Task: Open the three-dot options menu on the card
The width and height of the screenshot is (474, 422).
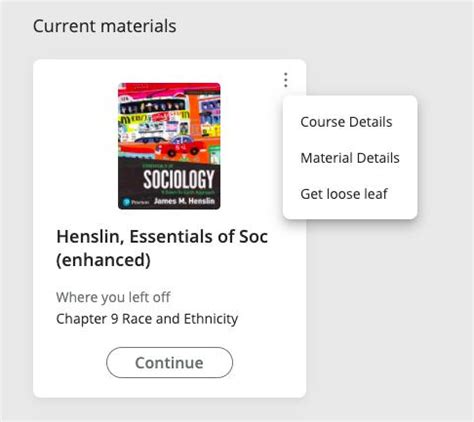Action: point(286,80)
